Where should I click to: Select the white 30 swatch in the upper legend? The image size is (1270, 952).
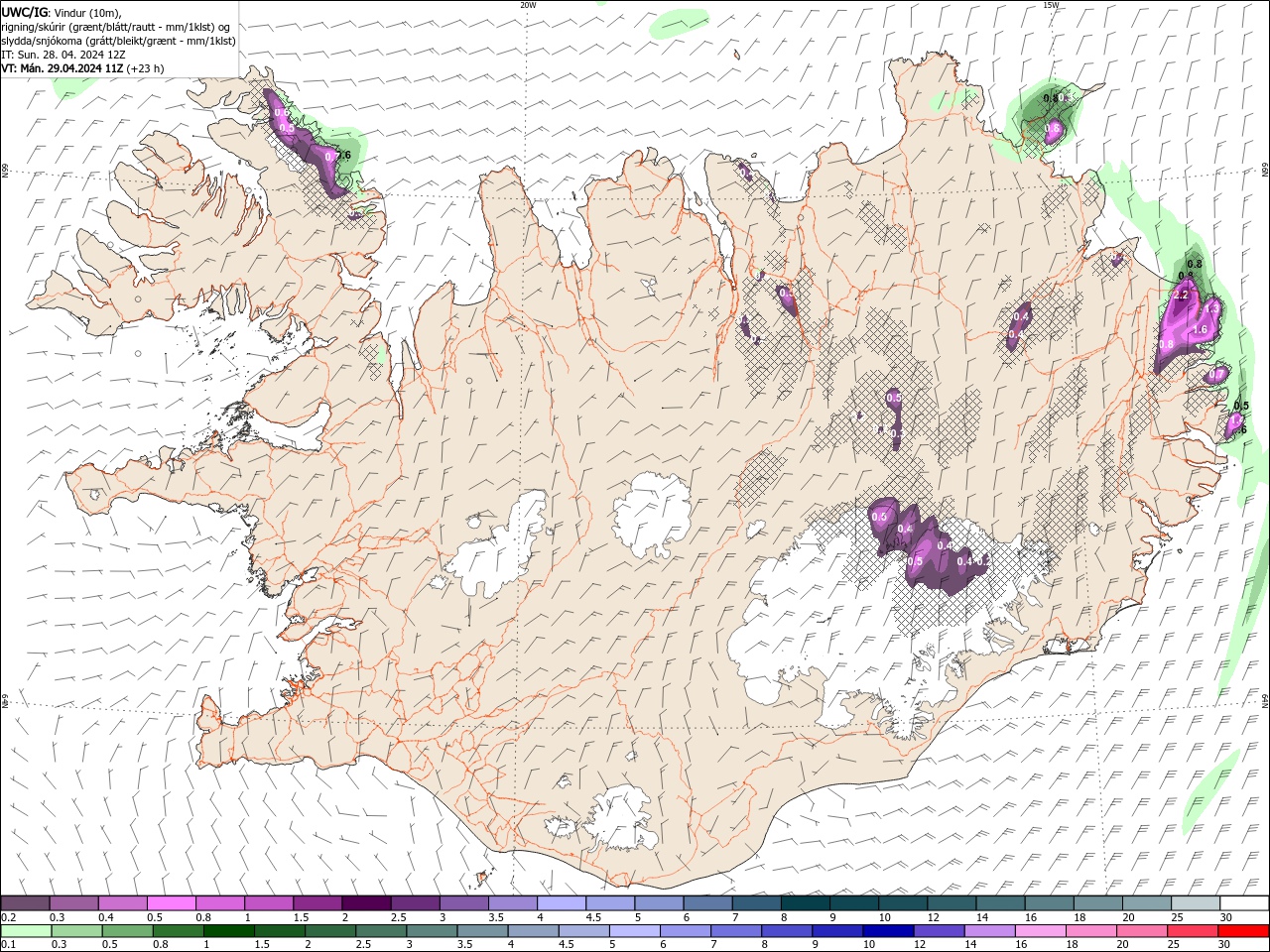(1243, 903)
